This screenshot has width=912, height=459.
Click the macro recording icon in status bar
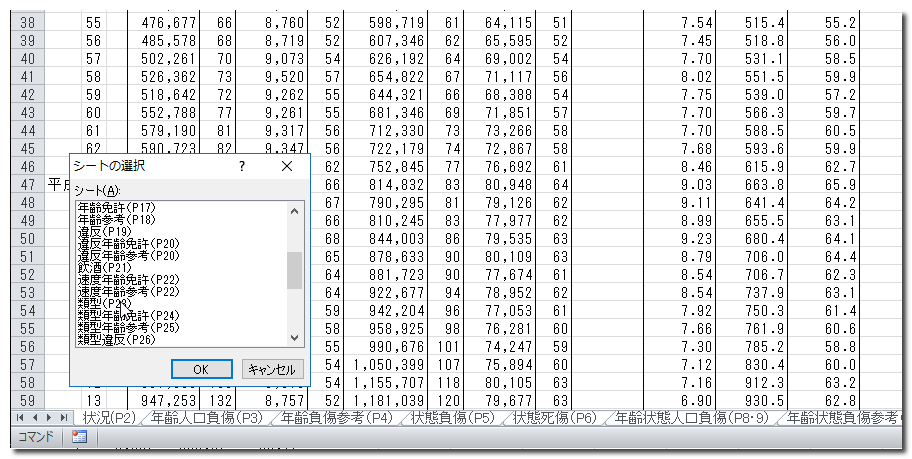pos(80,437)
